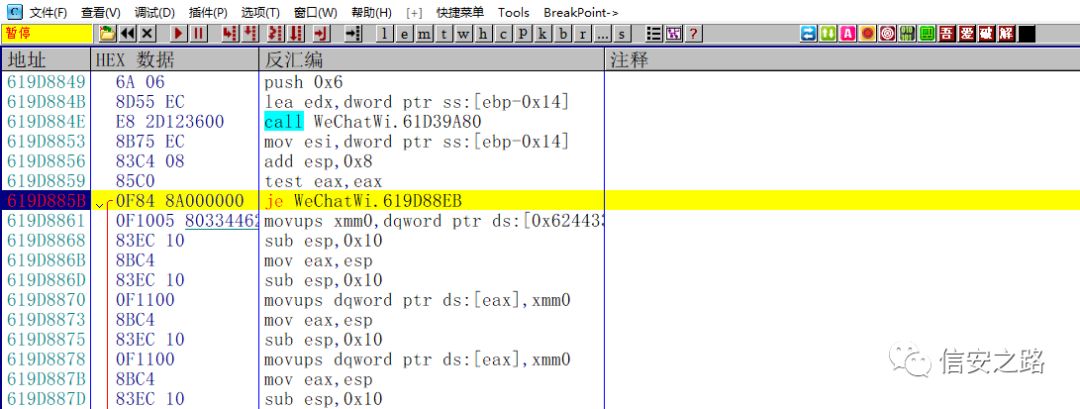Click the green binary digits plugin icon
The height and width of the screenshot is (409, 1080).
(908, 33)
